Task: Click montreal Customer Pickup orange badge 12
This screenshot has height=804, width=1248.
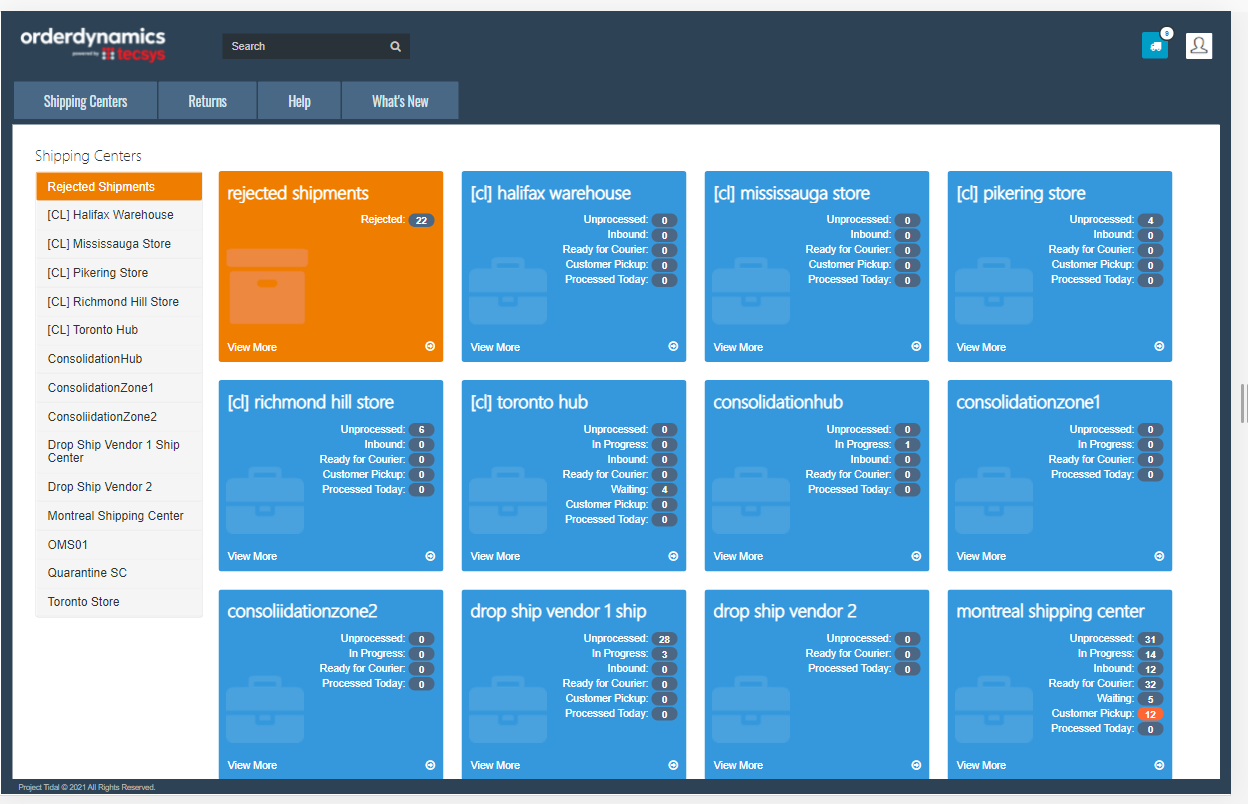Action: coord(1150,714)
